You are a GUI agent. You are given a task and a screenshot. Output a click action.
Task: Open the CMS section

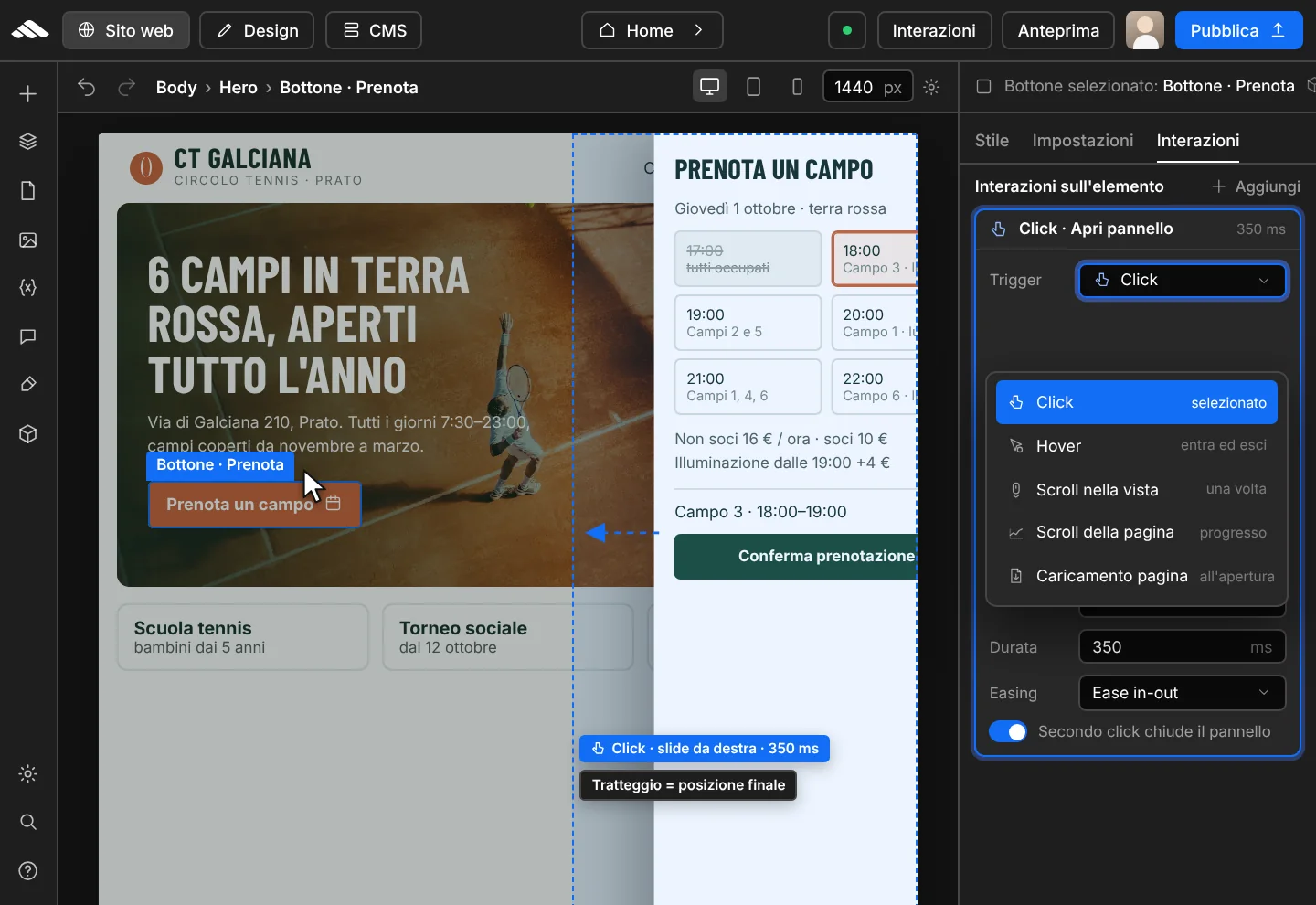coord(374,30)
